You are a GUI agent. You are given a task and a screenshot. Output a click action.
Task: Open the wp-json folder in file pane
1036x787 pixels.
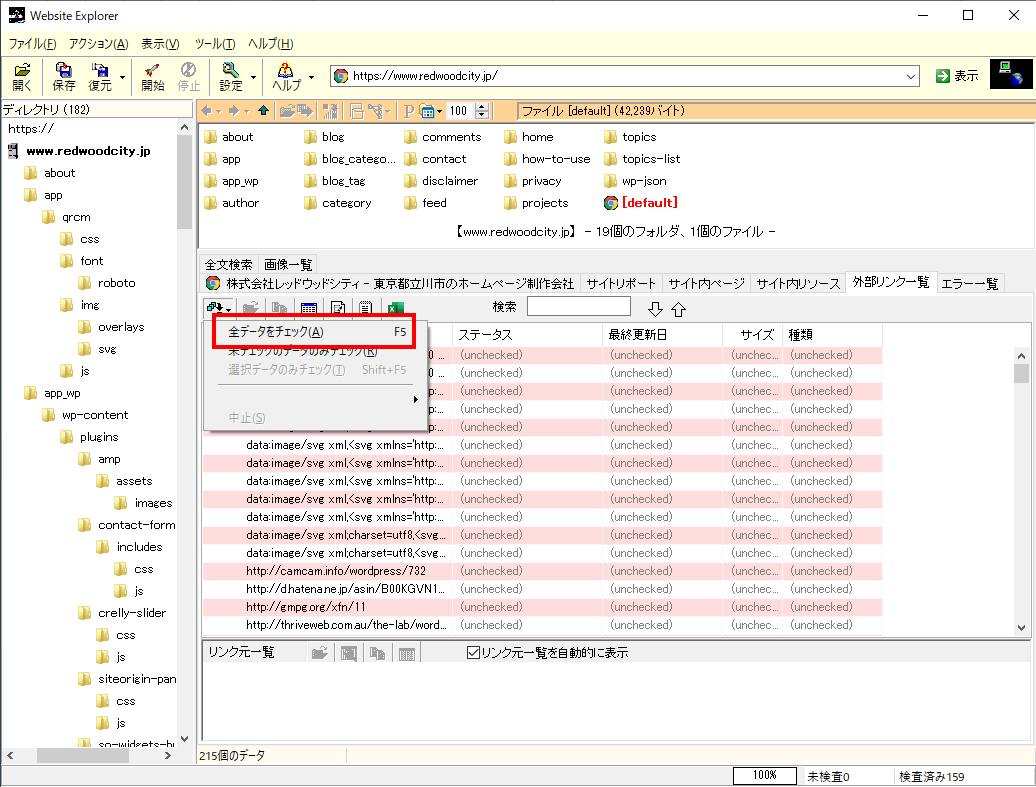coord(635,181)
